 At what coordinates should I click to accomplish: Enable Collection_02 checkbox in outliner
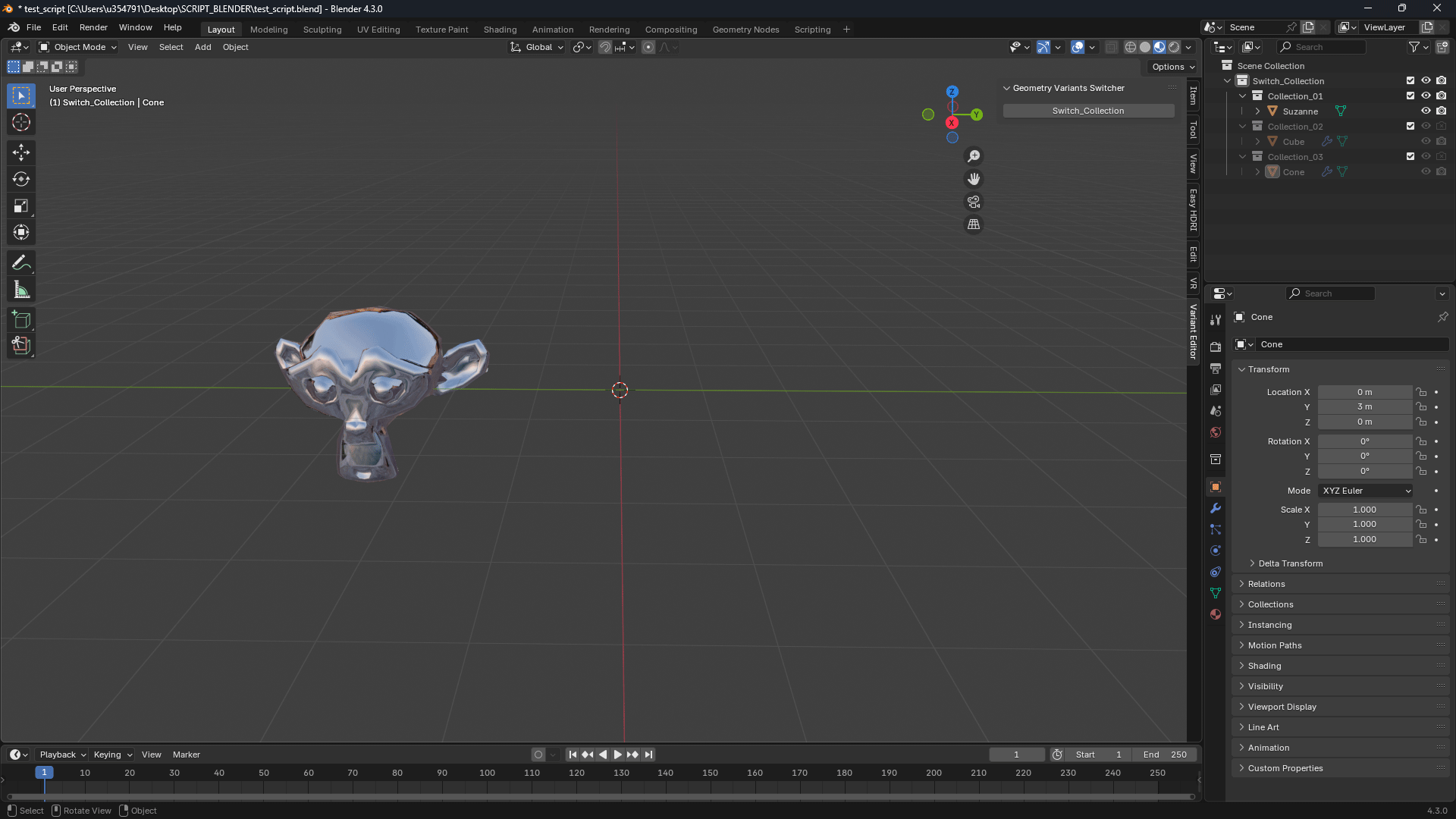coord(1410,126)
